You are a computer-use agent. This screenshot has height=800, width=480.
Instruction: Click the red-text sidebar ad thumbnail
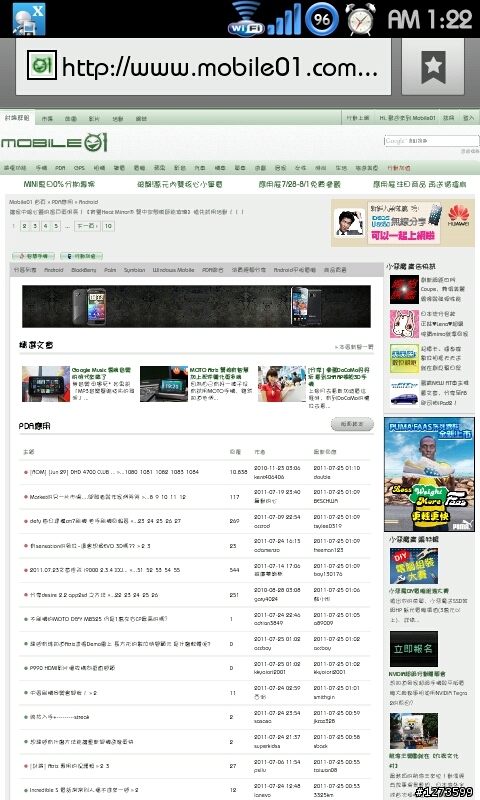(x=404, y=289)
